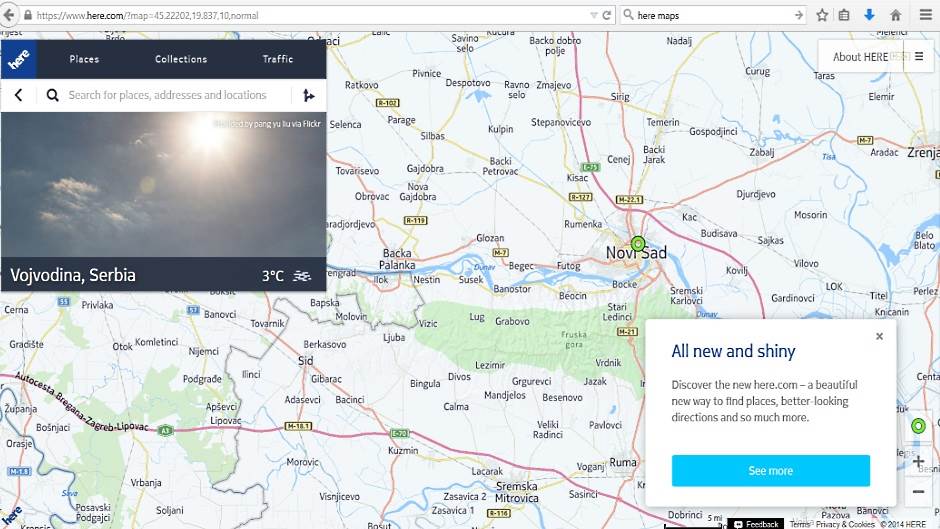The width and height of the screenshot is (940, 529).
Task: Click the HERE logo in panel header
Action: click(19, 59)
